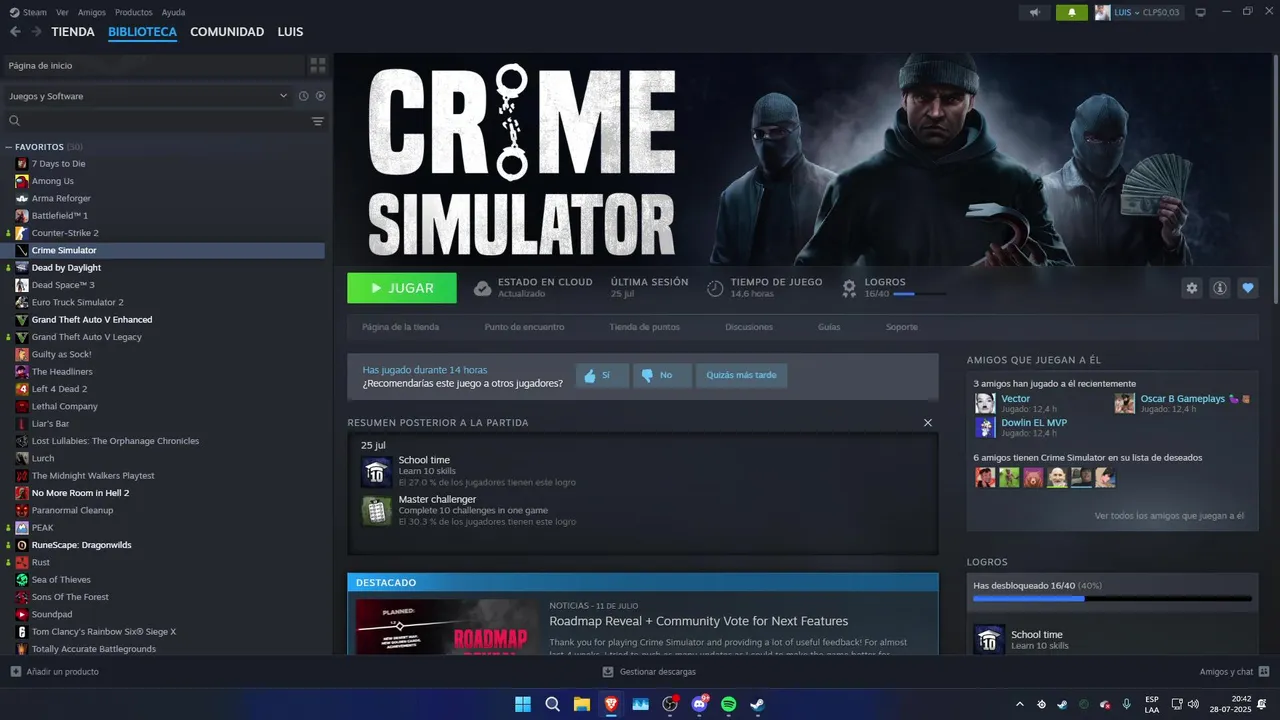Open Brave browser in the taskbar
1280x720 pixels.
pos(611,704)
